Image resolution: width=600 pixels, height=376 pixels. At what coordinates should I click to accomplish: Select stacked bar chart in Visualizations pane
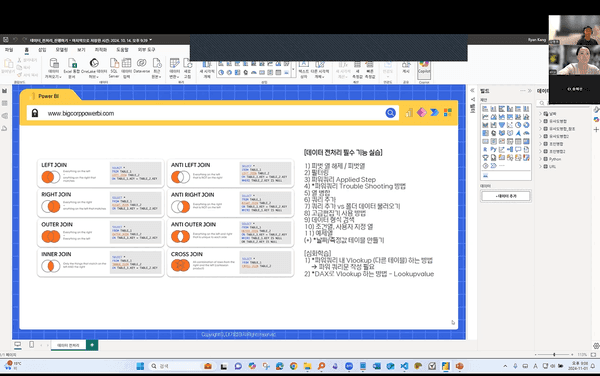(x=485, y=109)
